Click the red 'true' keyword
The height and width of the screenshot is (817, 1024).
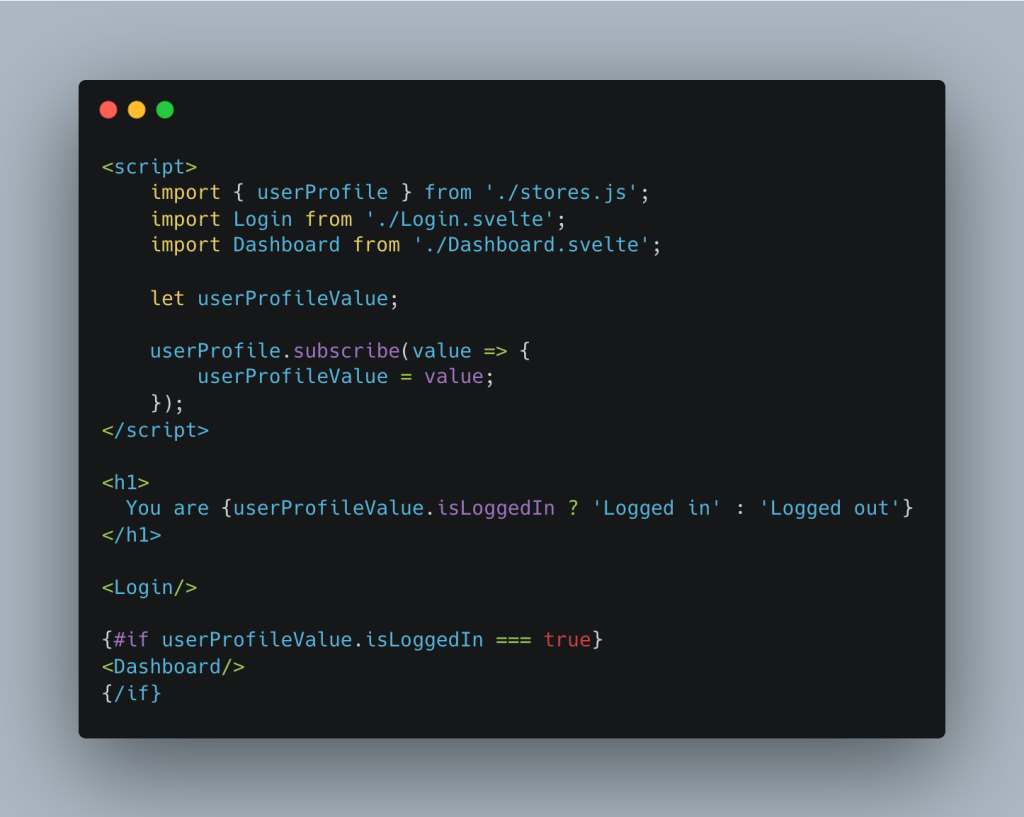point(567,640)
